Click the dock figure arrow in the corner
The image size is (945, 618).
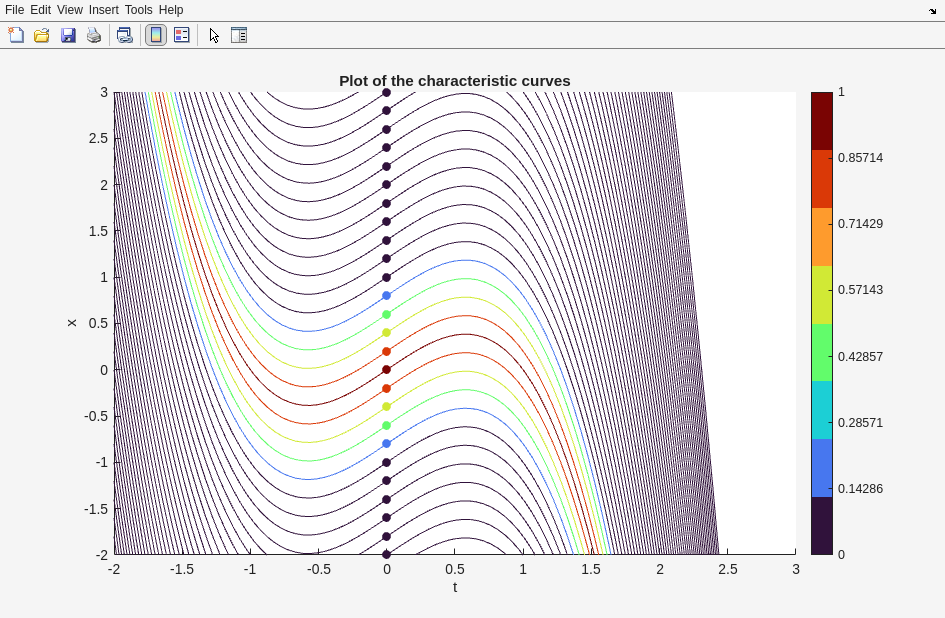coord(932,10)
